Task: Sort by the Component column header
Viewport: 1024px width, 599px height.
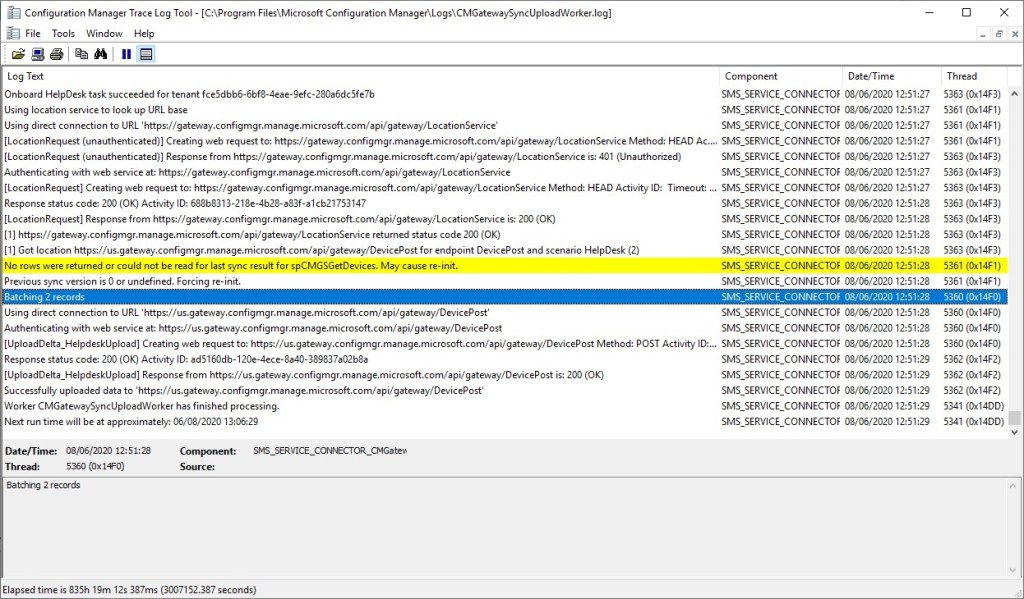Action: tap(780, 76)
